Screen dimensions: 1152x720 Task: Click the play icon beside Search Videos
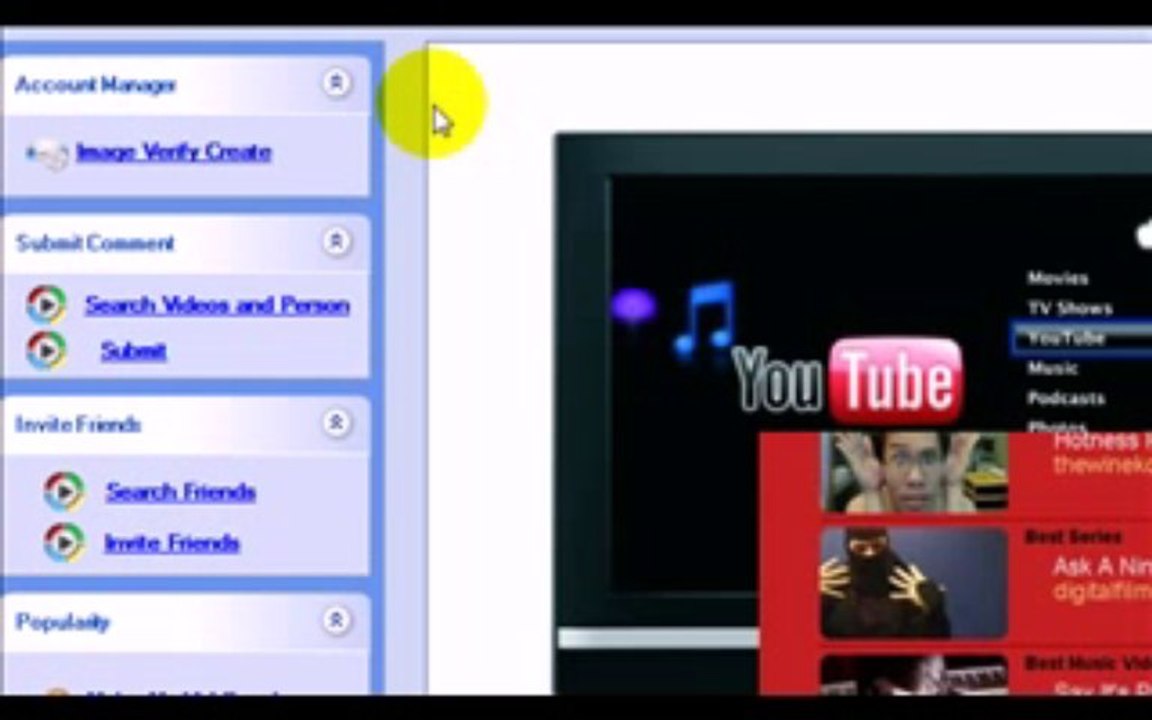tap(46, 305)
